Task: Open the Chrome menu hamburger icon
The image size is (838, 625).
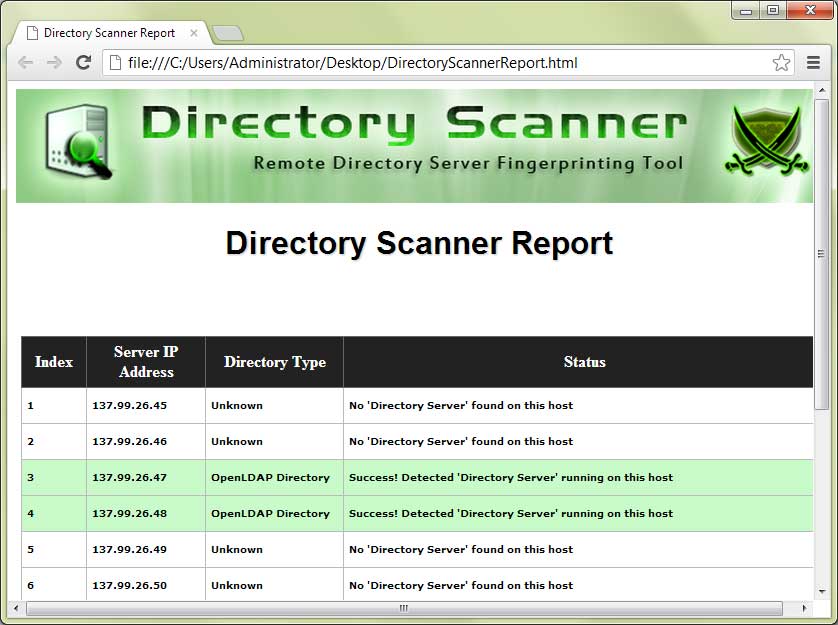Action: (813, 63)
